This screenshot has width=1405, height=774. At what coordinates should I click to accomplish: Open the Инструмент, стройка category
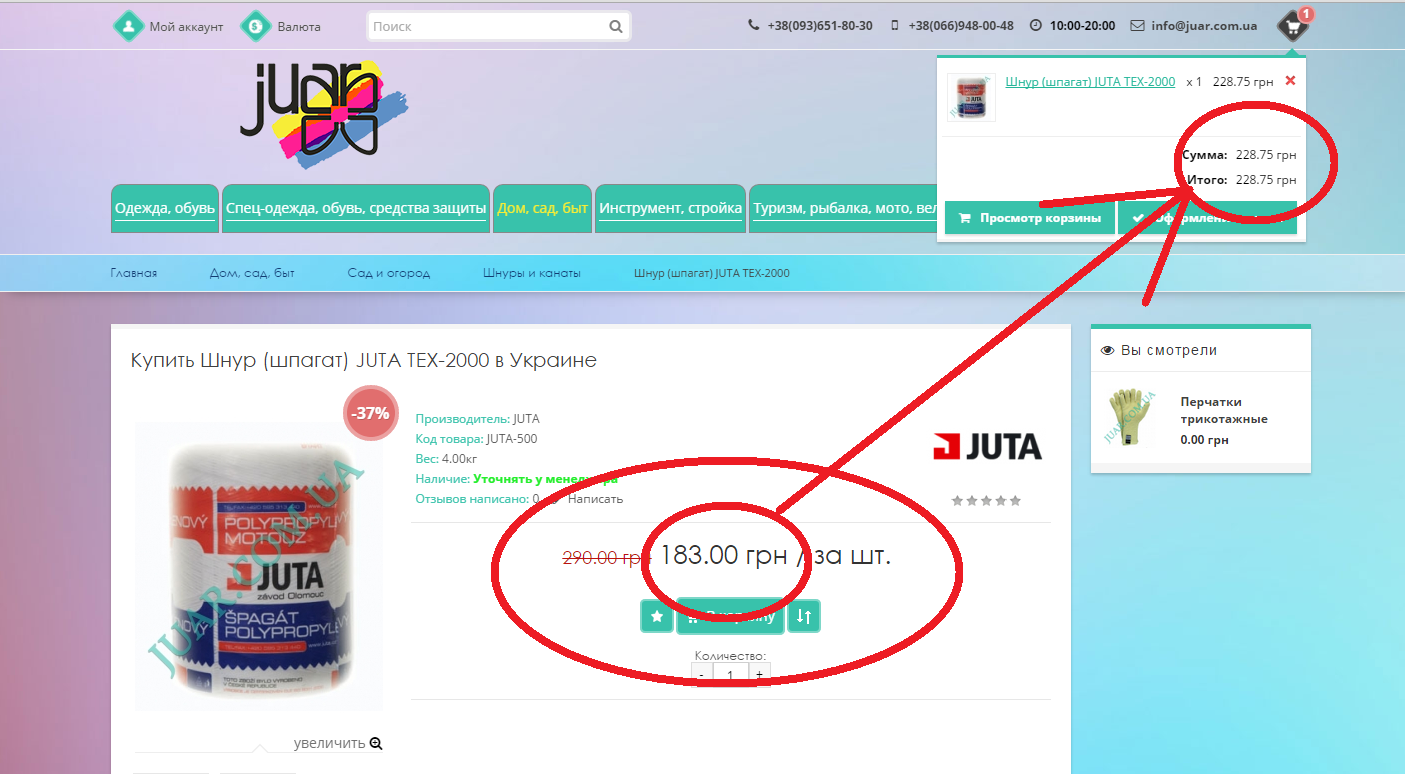point(671,209)
